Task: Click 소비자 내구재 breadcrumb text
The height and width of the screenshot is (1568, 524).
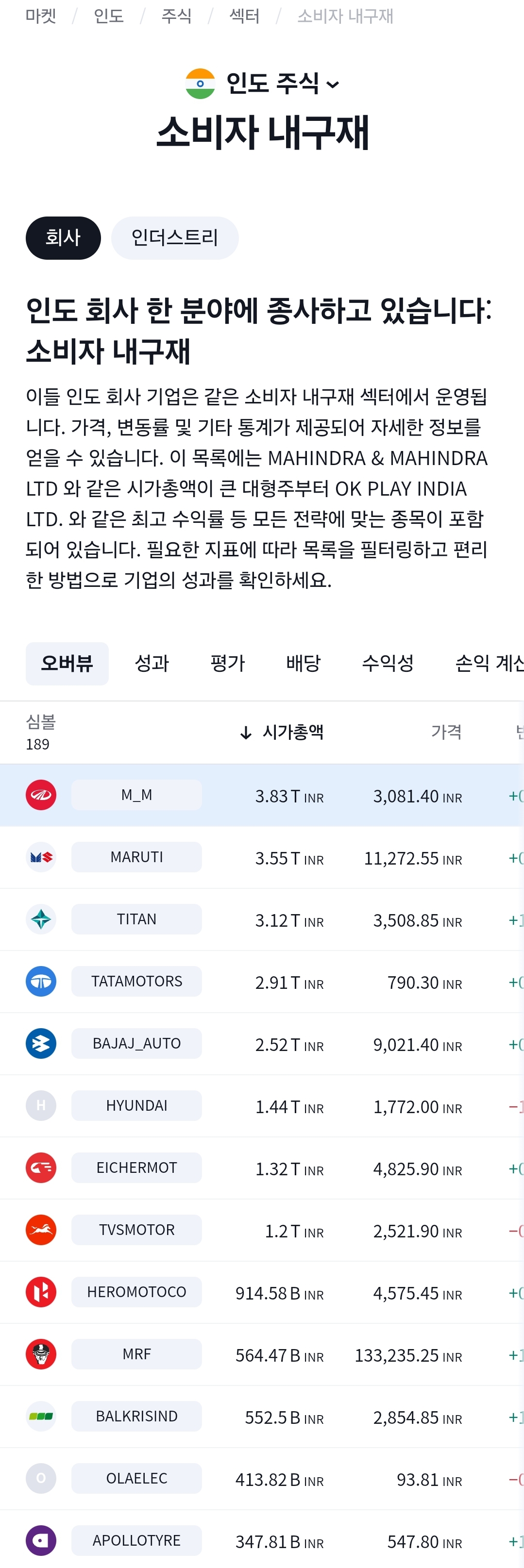Action: [x=345, y=16]
